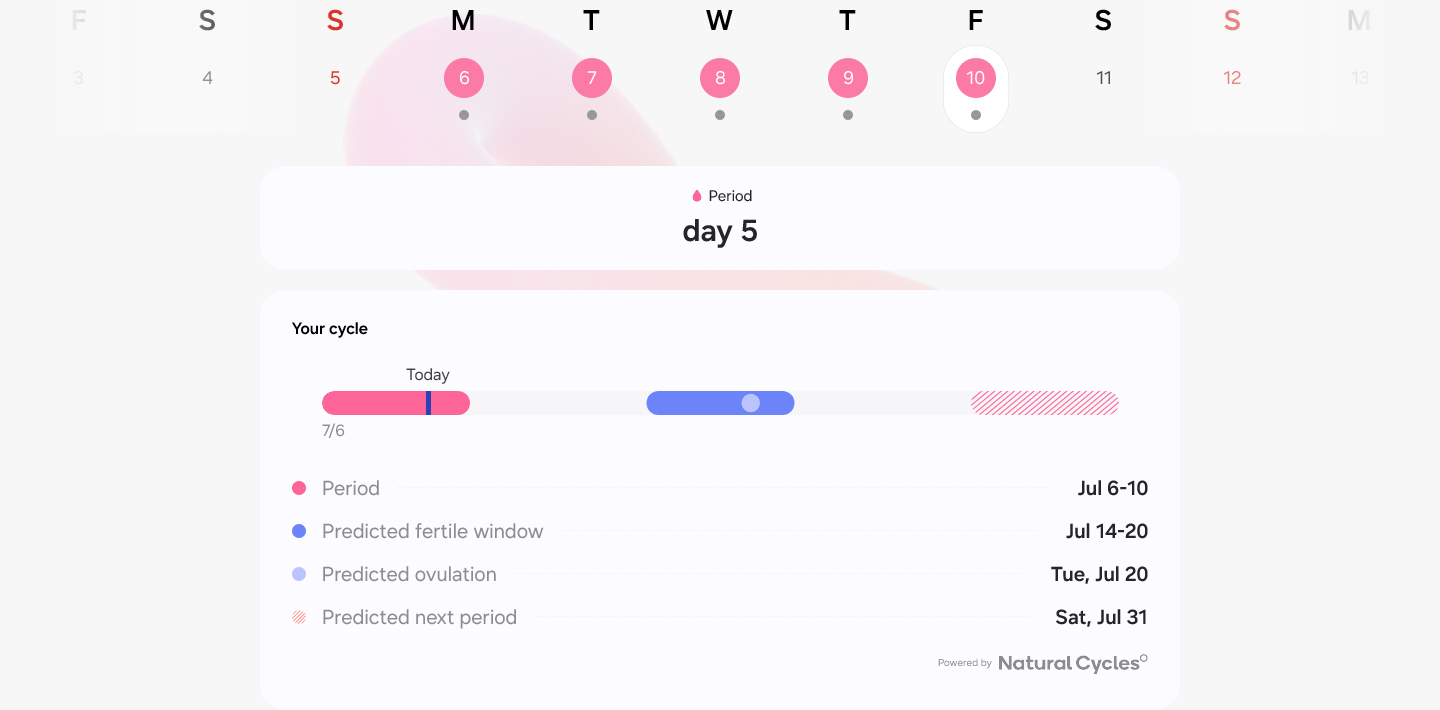Click the striped next period legend icon

point(299,617)
